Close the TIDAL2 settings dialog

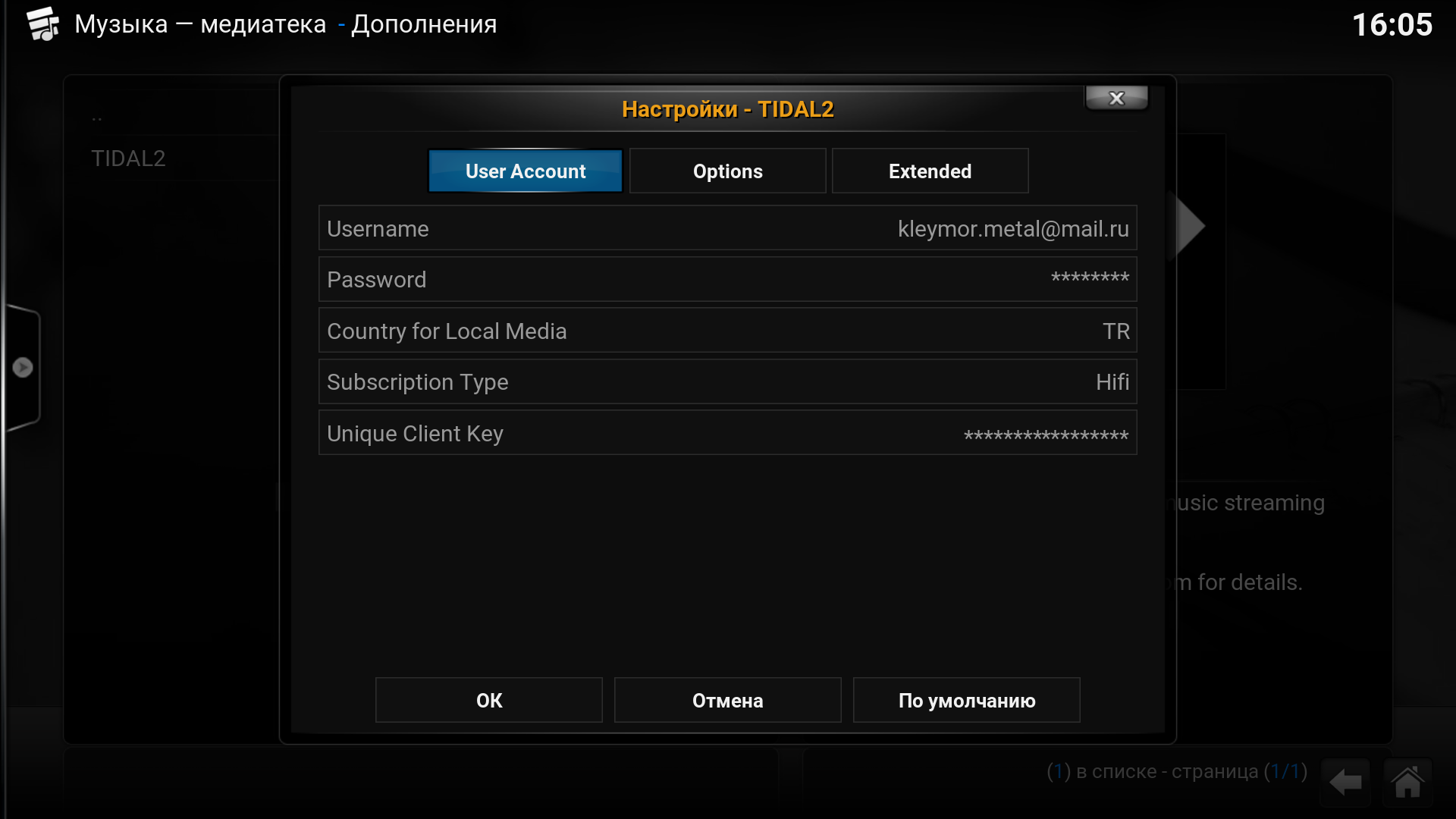pyautogui.click(x=1116, y=98)
